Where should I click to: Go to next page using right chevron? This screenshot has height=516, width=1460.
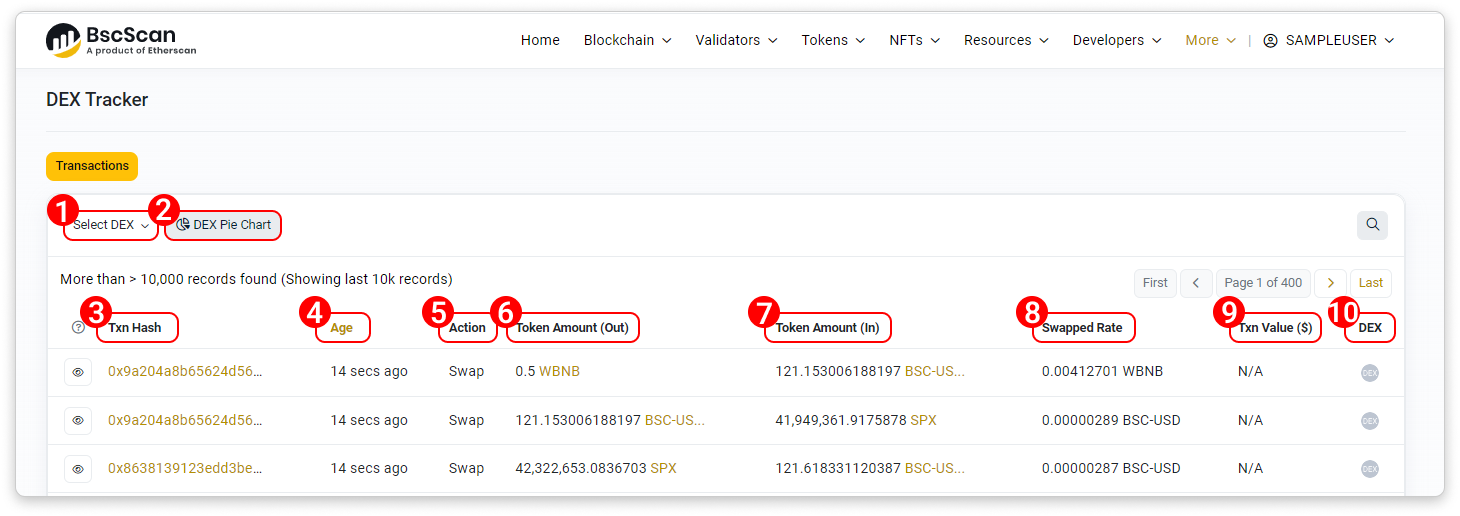tap(1330, 283)
